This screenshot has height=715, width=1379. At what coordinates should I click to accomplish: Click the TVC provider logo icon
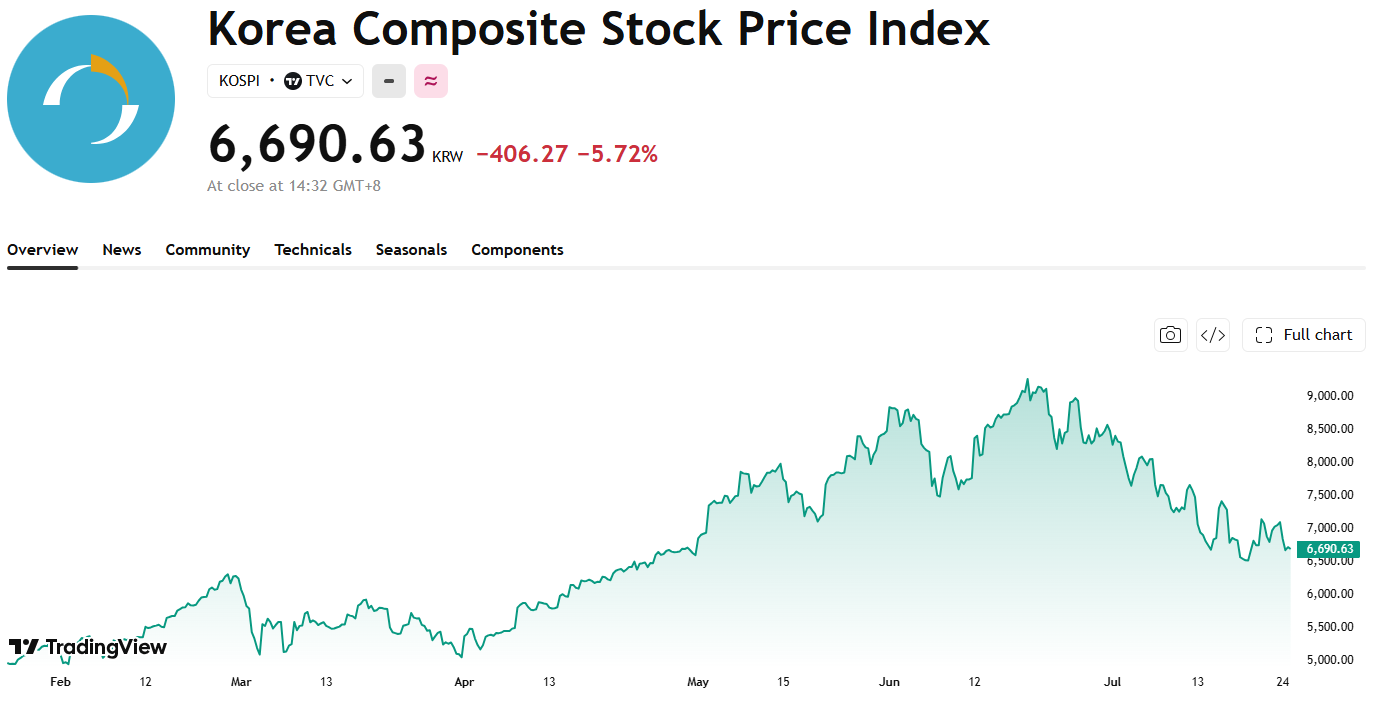tap(292, 81)
